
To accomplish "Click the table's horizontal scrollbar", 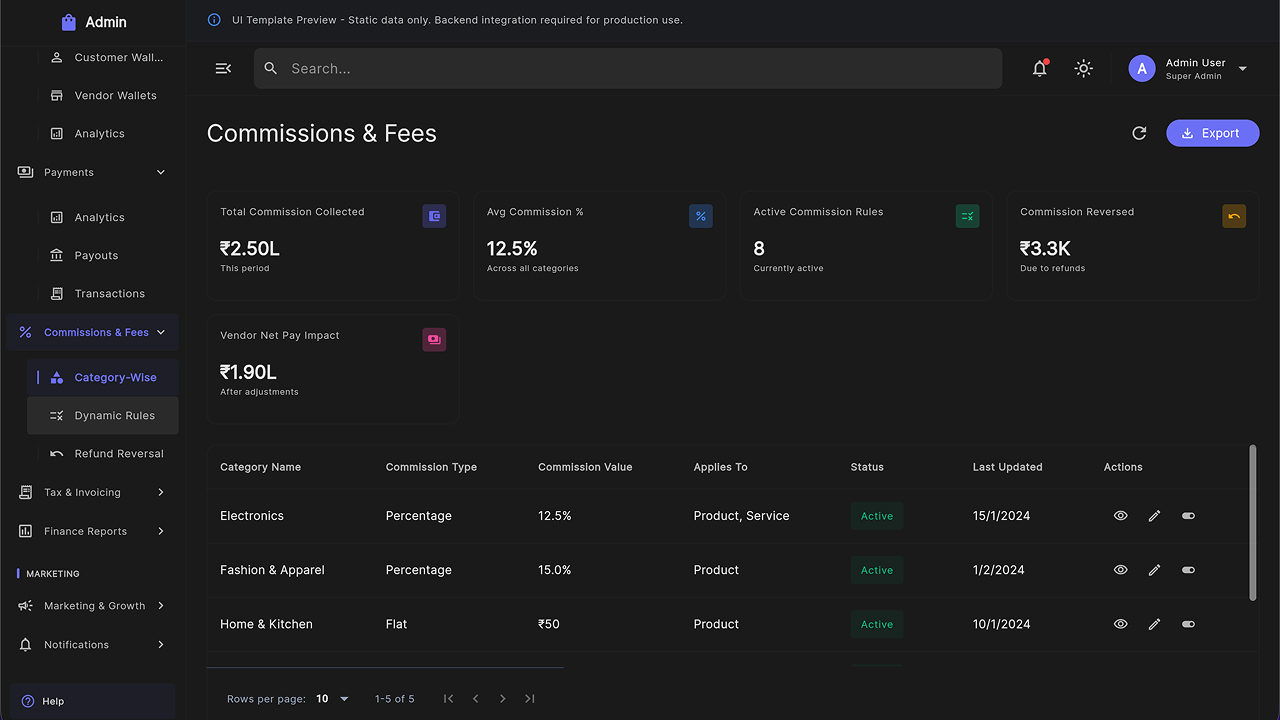I will [385, 667].
